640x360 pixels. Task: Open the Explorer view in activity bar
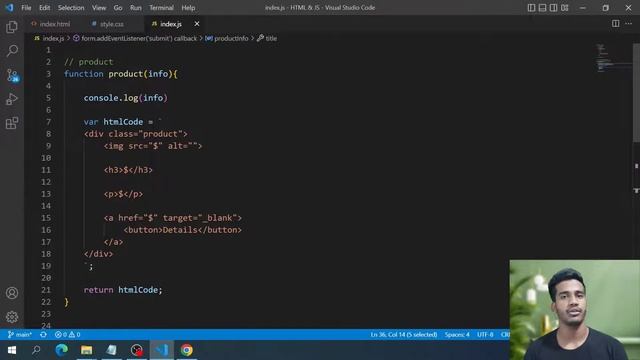(x=12, y=27)
